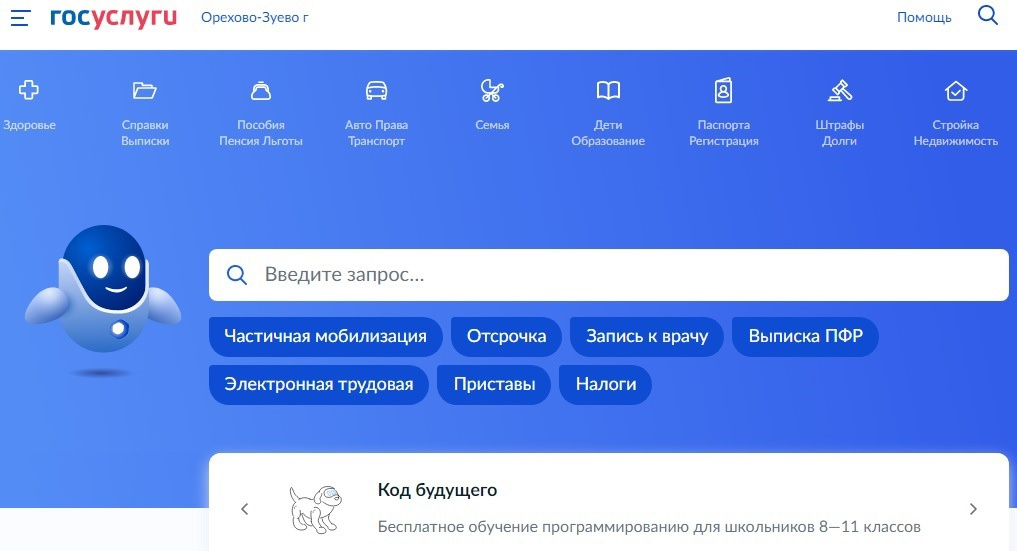Open the Семья category label
The image size is (1017, 551).
pyautogui.click(x=492, y=124)
